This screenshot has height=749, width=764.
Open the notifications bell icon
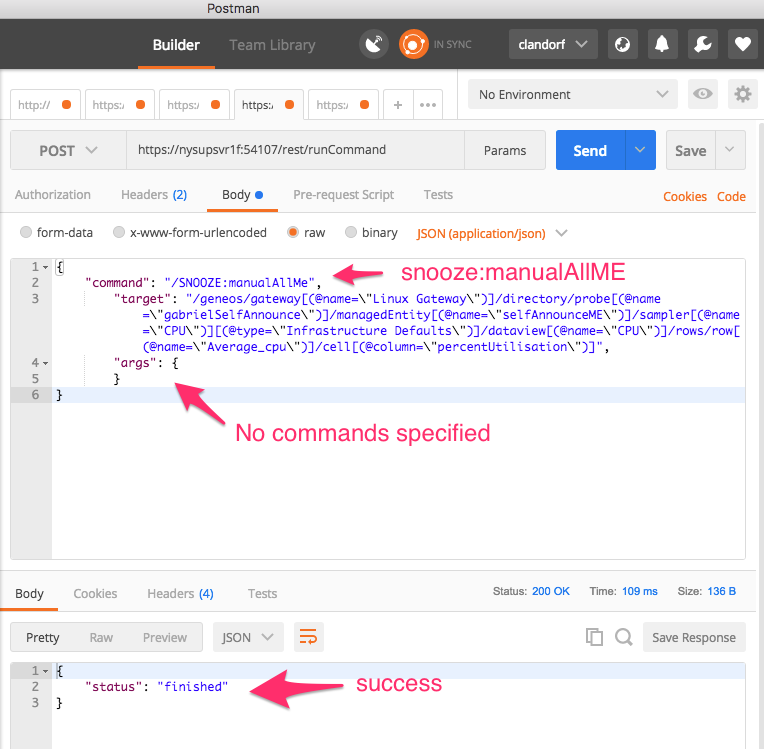pos(662,44)
